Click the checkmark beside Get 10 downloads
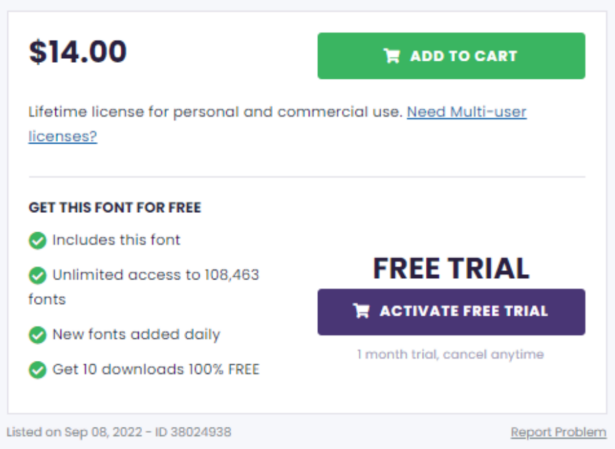Screen dimensions: 615x449 click(x=38, y=370)
